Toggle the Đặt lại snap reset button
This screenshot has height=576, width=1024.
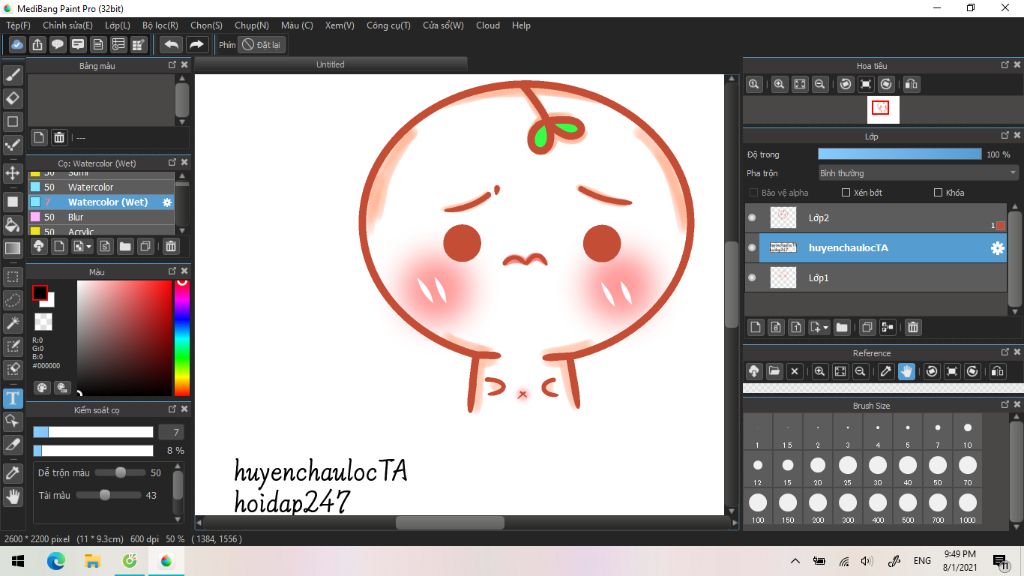[x=261, y=44]
